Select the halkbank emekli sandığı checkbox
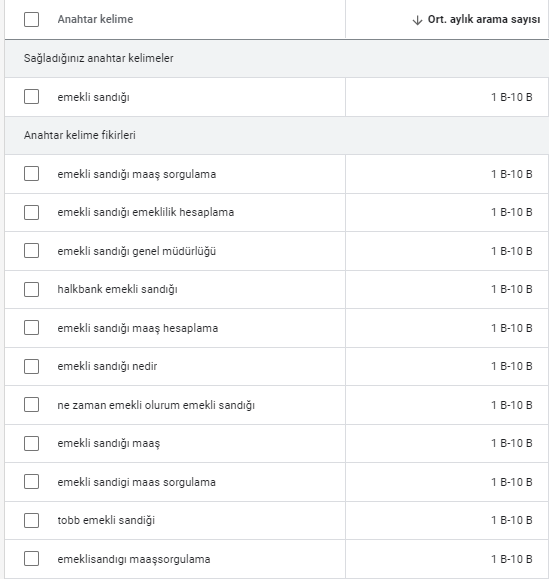549x579 pixels. click(31, 289)
